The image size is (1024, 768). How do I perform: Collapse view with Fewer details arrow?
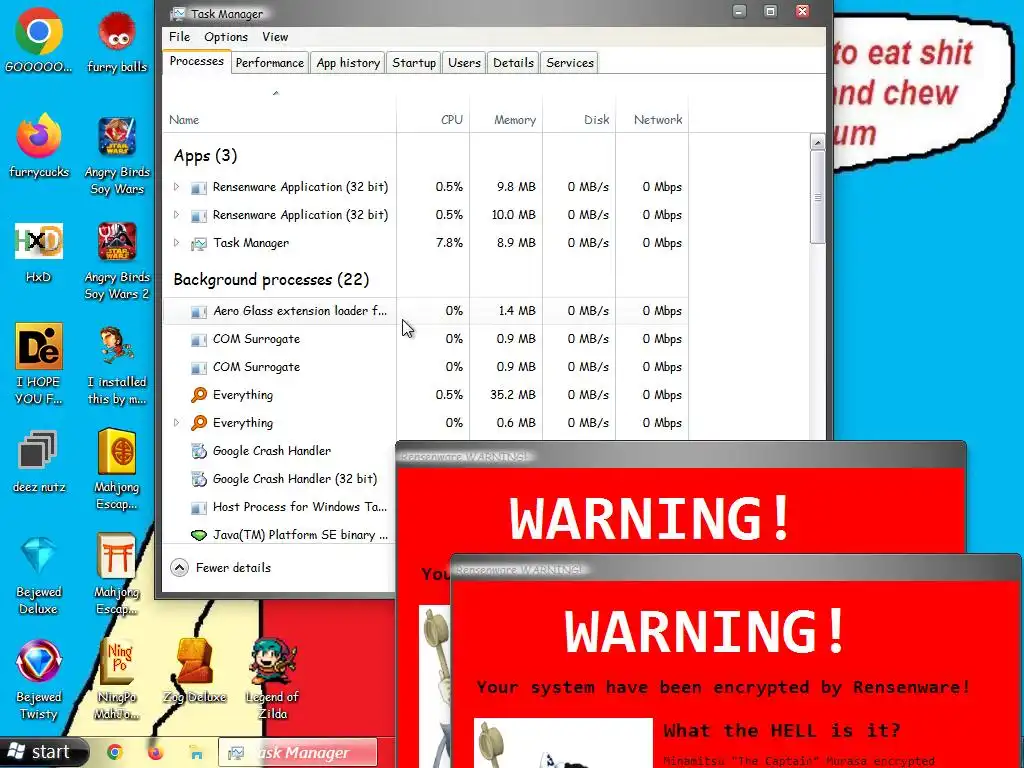(x=180, y=568)
